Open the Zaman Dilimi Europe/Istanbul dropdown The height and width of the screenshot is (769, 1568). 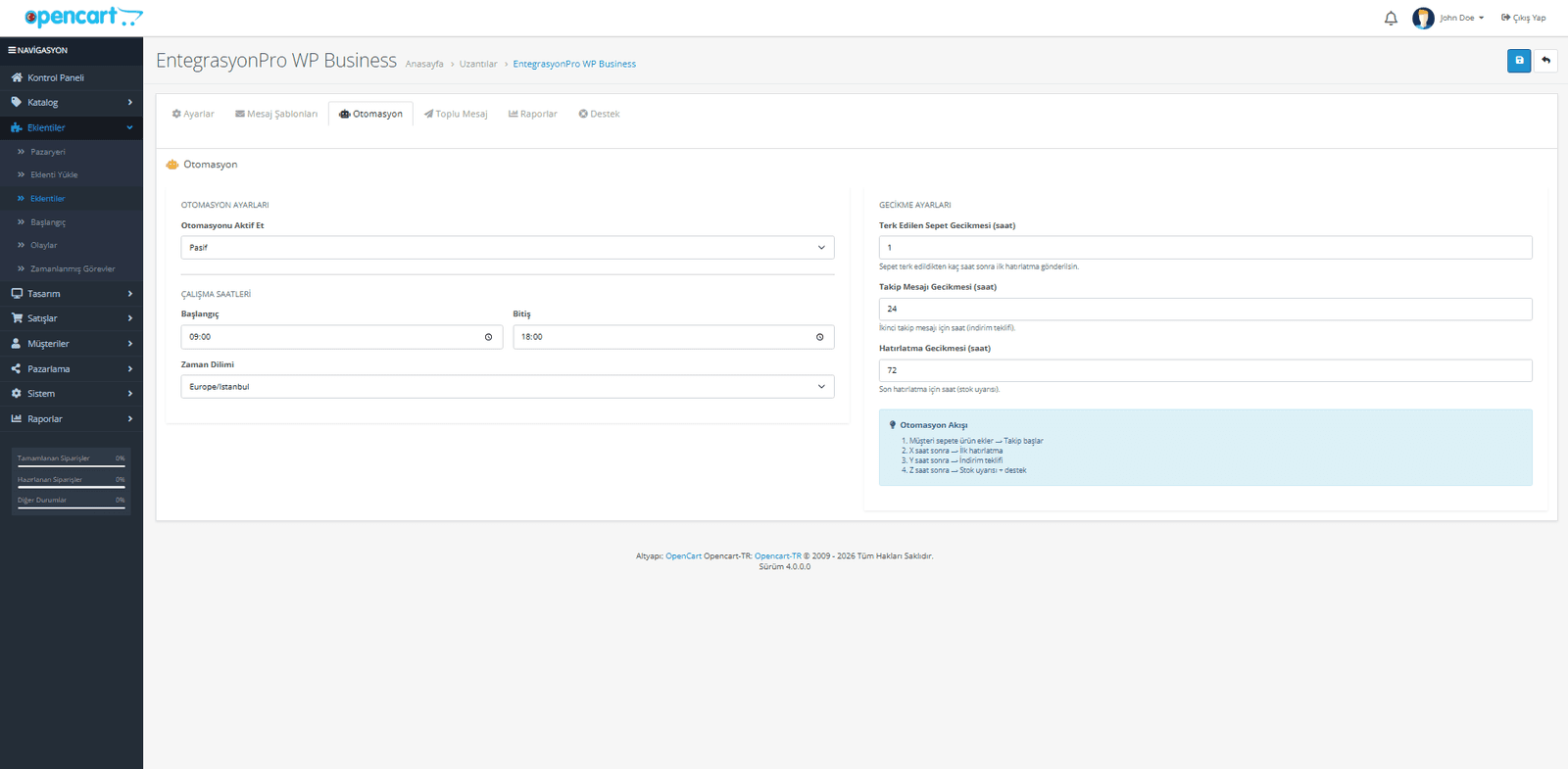pyautogui.click(x=508, y=387)
